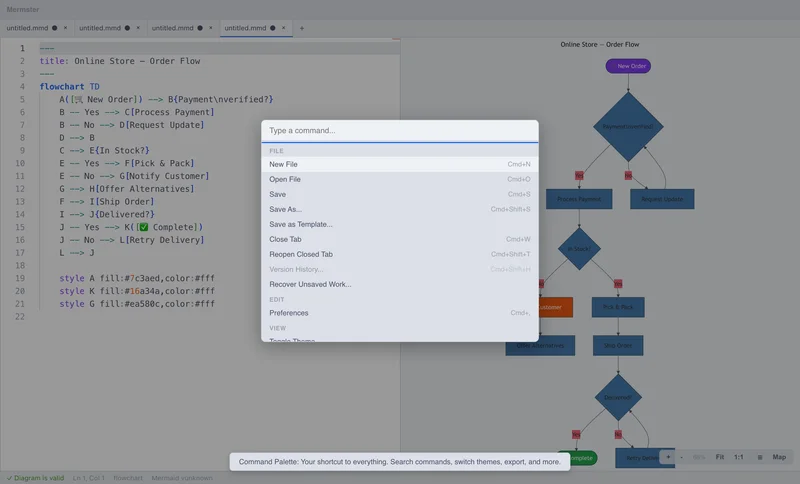Screen dimensions: 800x484
Task: Select the Save command
Action: 399,194
